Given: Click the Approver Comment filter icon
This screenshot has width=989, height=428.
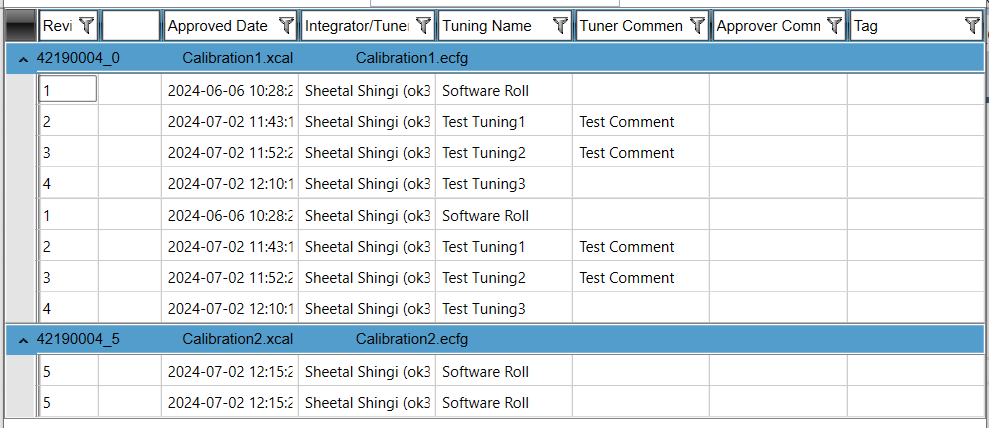Looking at the screenshot, I should 834,26.
